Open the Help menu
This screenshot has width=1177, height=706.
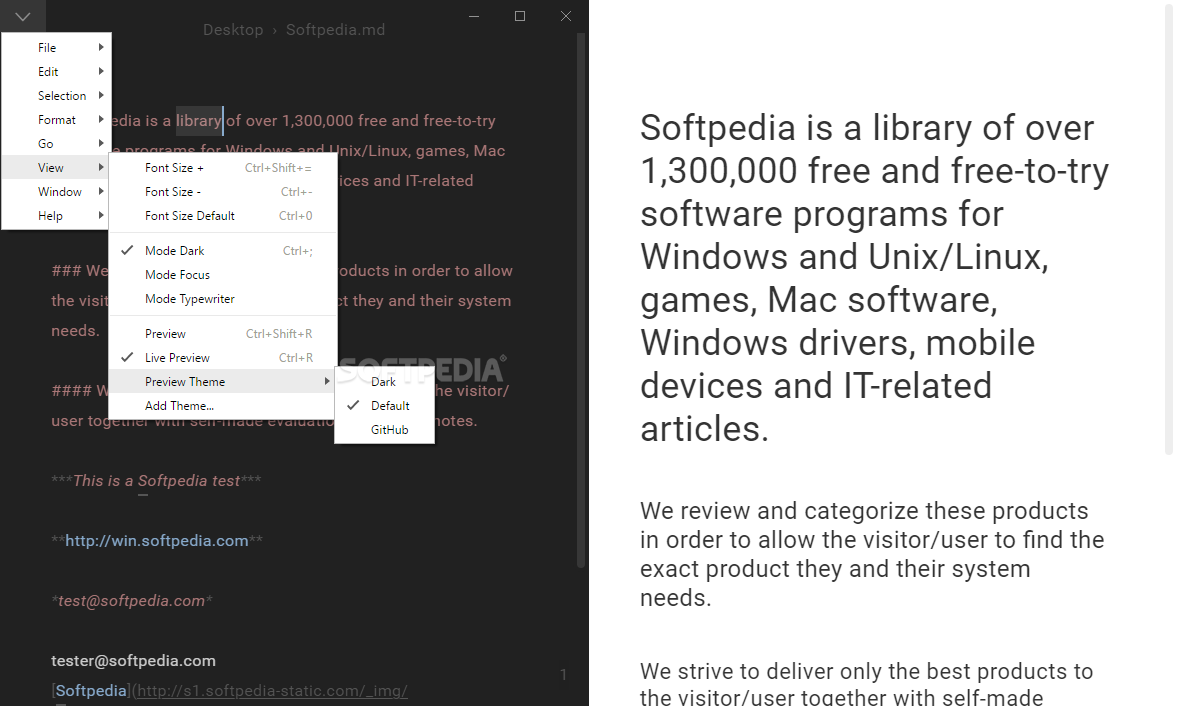[x=56, y=215]
